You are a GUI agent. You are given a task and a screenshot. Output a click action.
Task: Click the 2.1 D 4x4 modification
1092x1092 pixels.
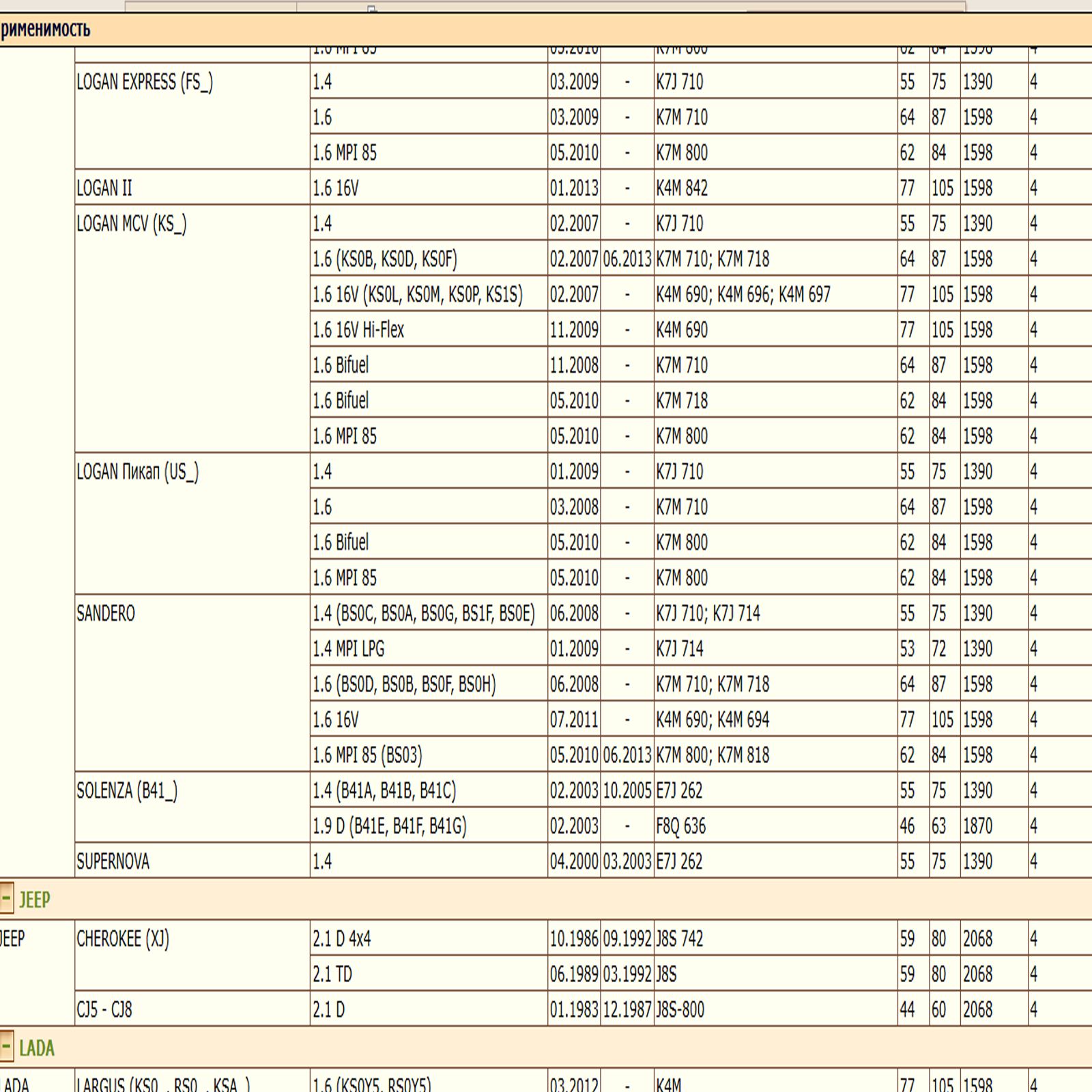tap(342, 939)
